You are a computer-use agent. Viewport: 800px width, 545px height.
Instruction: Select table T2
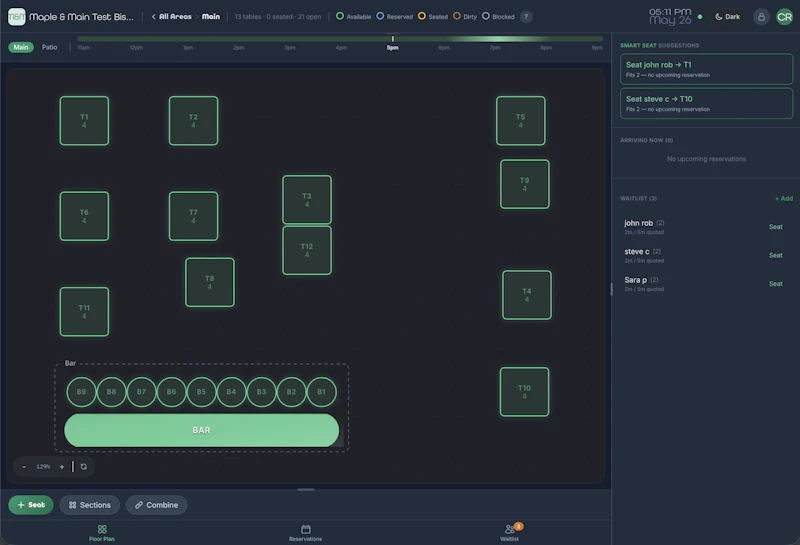point(193,121)
